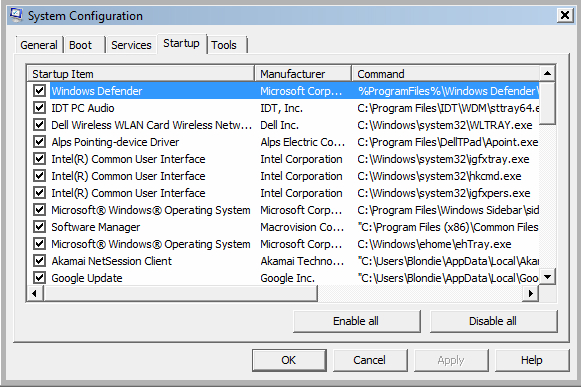581x387 pixels.
Task: Click the horizontal scroll right arrow
Action: tap(531, 294)
